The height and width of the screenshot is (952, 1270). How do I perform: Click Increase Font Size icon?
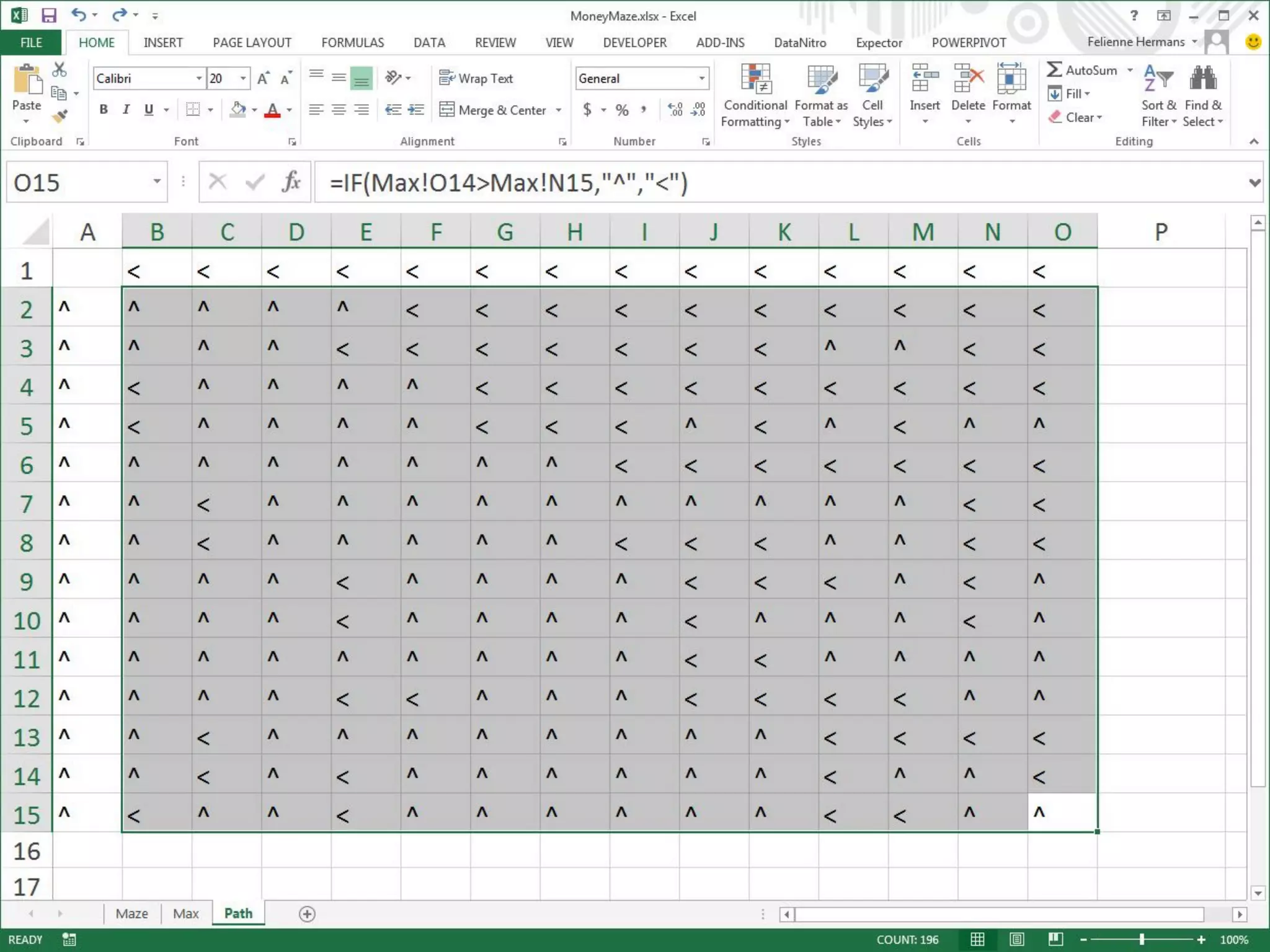263,79
